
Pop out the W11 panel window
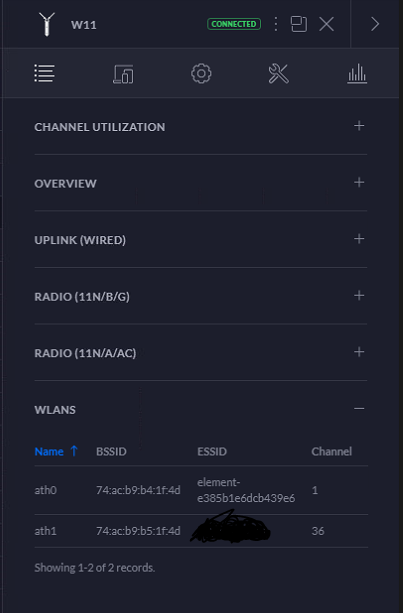[299, 24]
